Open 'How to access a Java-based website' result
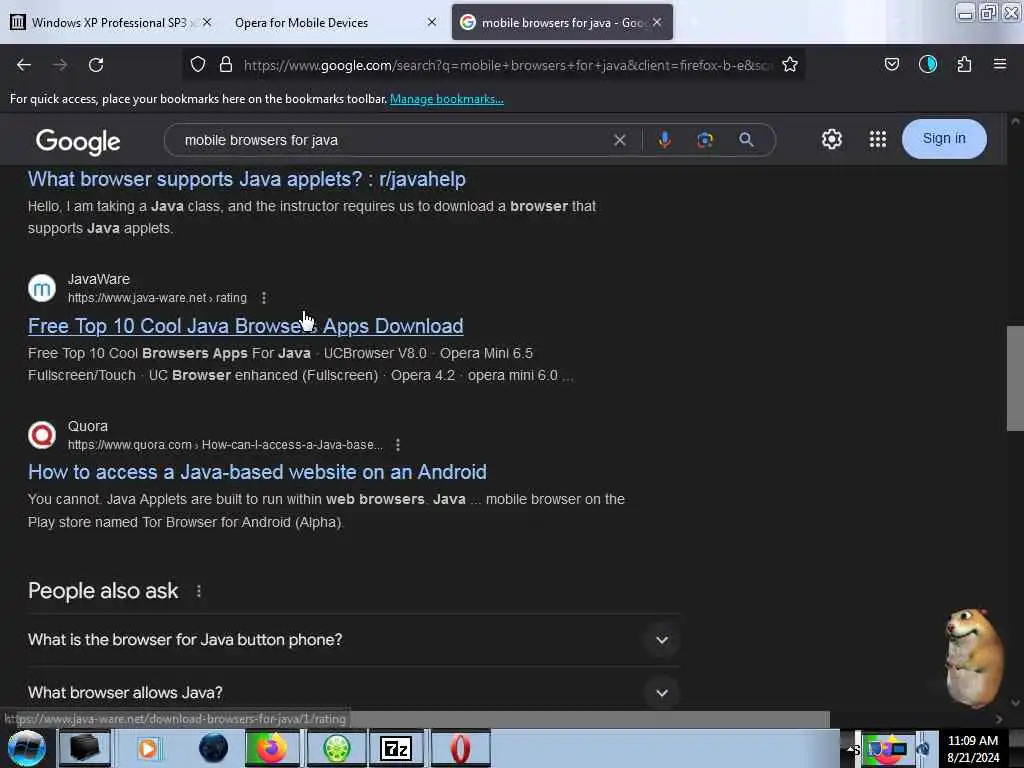Screen dimensions: 1024x768 point(257,472)
